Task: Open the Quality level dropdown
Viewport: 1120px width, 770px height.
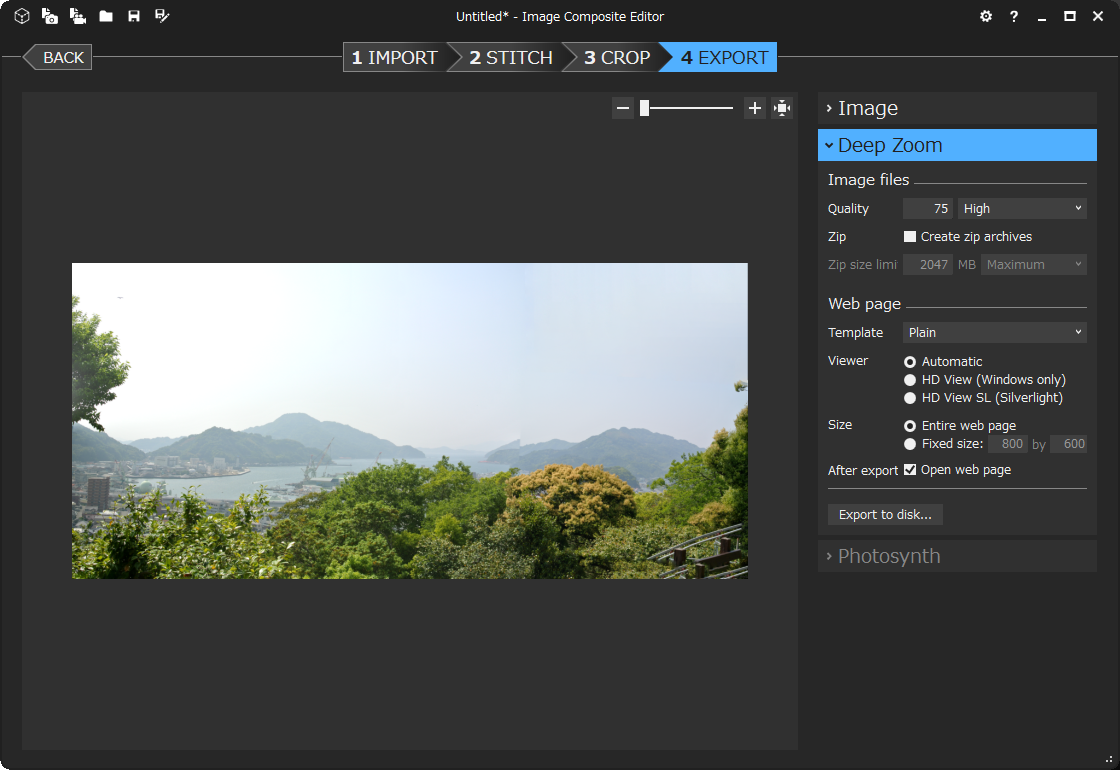Action: 1021,207
